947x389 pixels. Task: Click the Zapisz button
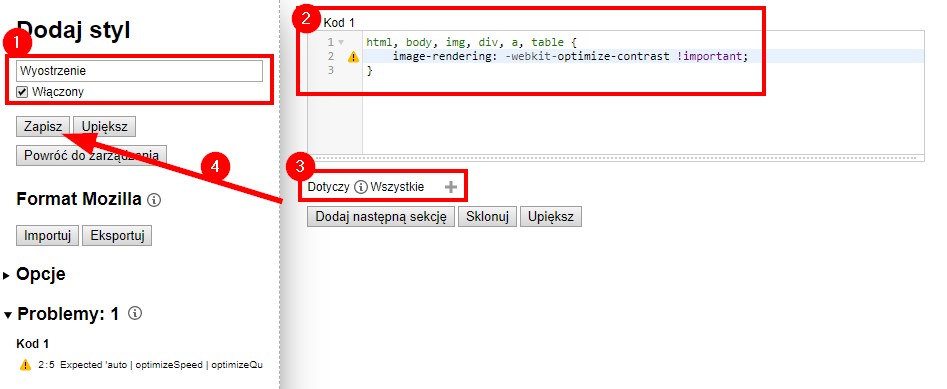(43, 127)
